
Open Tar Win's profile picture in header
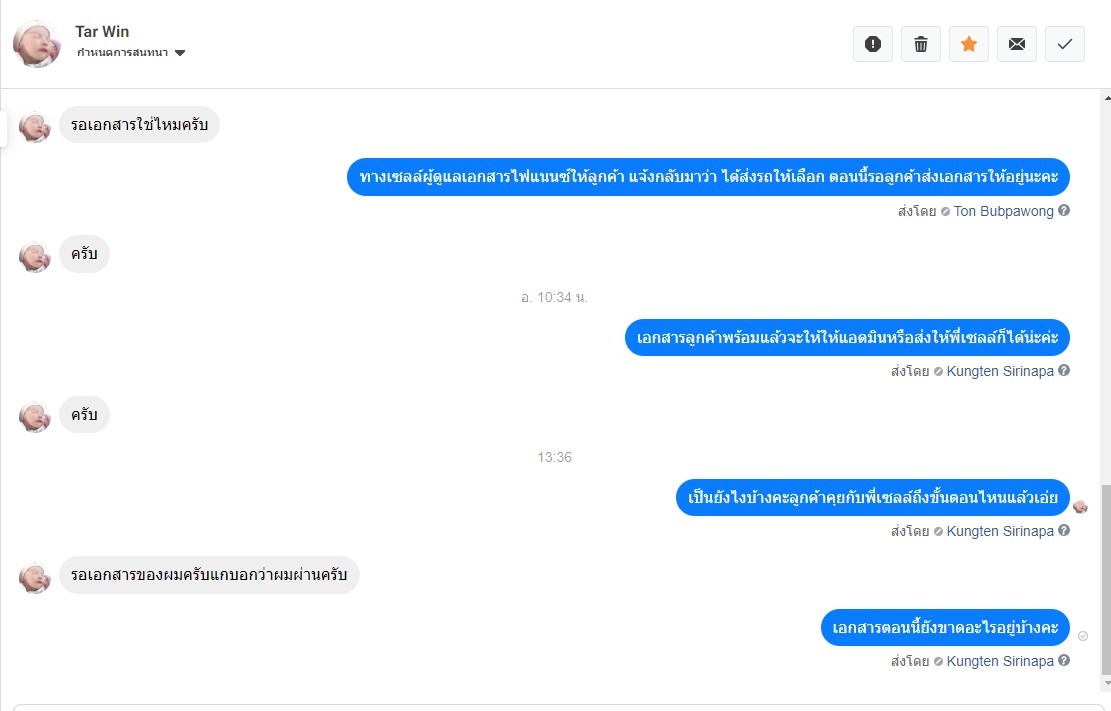(37, 43)
